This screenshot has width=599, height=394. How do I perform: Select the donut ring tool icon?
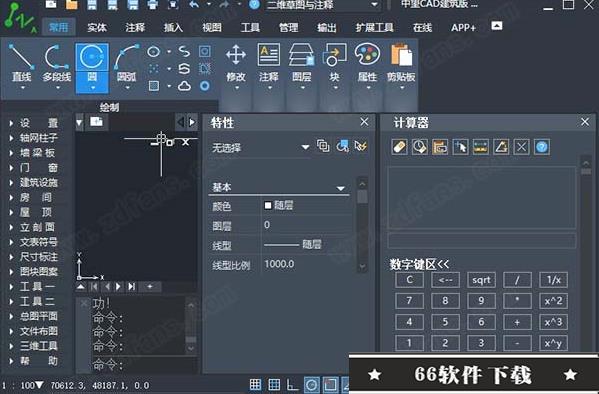(205, 86)
